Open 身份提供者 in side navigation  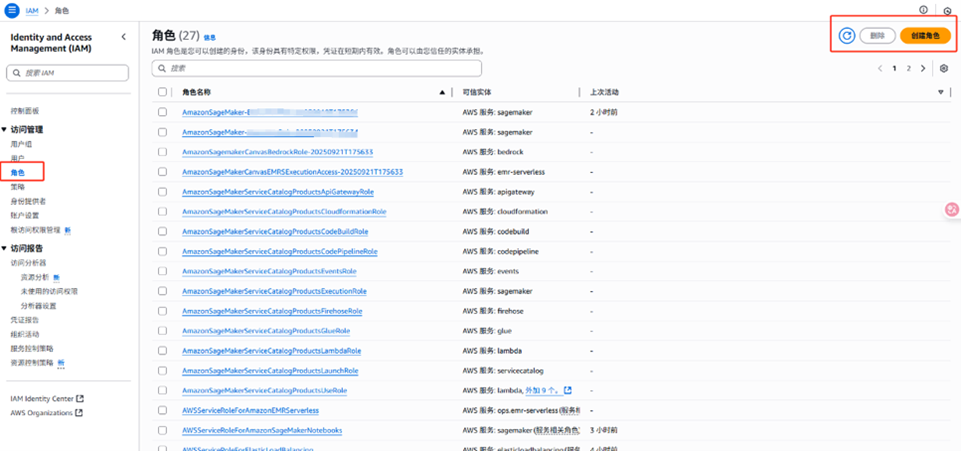(28, 201)
